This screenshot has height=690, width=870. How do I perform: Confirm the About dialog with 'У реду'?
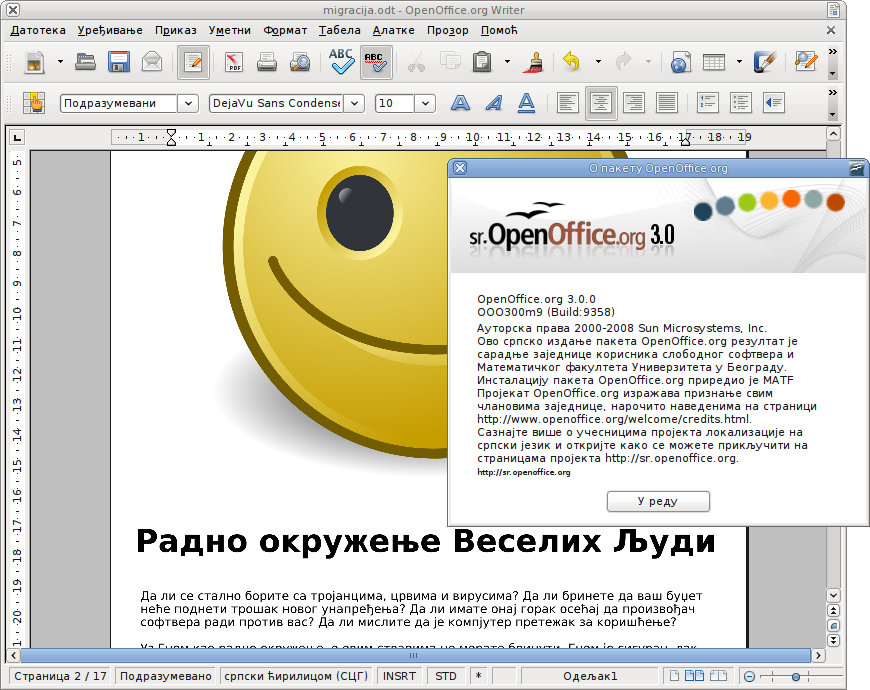[x=658, y=501]
